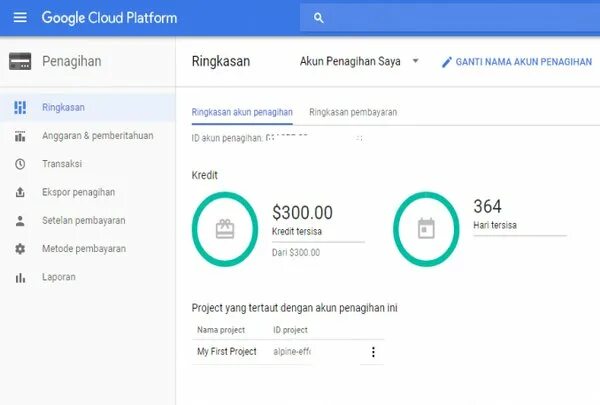Viewport: 600px width, 405px height.
Task: Click the gift icon in credit circle
Action: (225, 229)
